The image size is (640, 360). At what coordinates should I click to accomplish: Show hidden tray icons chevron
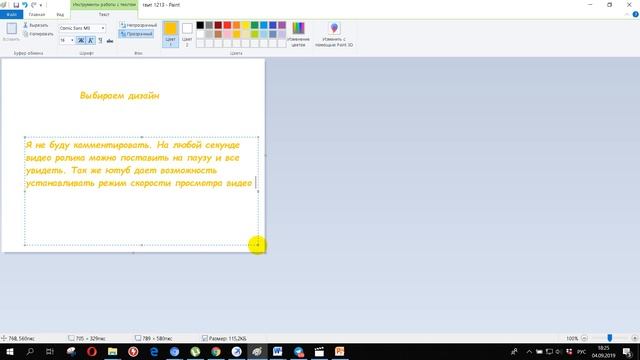point(529,351)
